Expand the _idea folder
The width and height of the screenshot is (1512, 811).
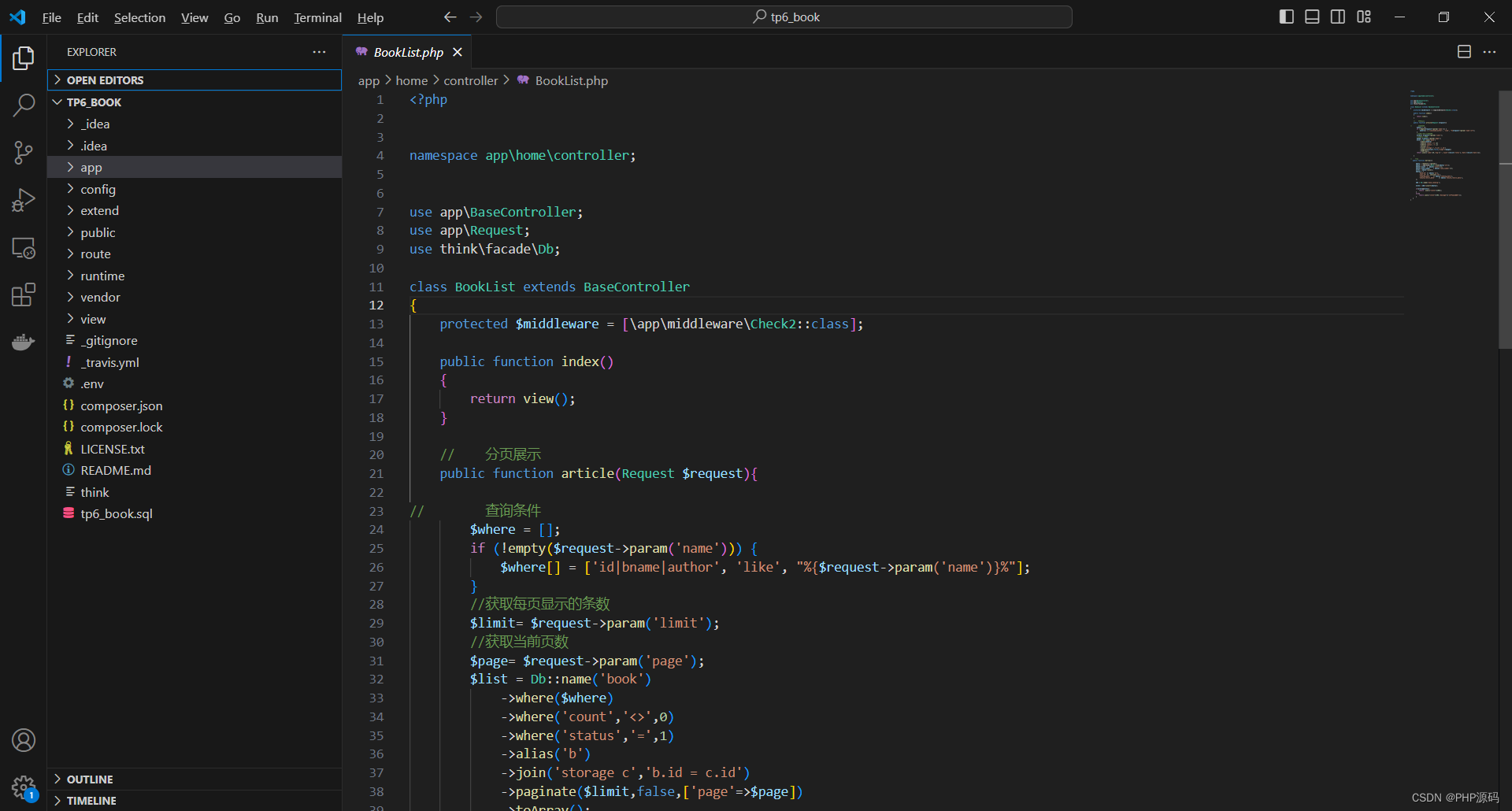[195, 124]
